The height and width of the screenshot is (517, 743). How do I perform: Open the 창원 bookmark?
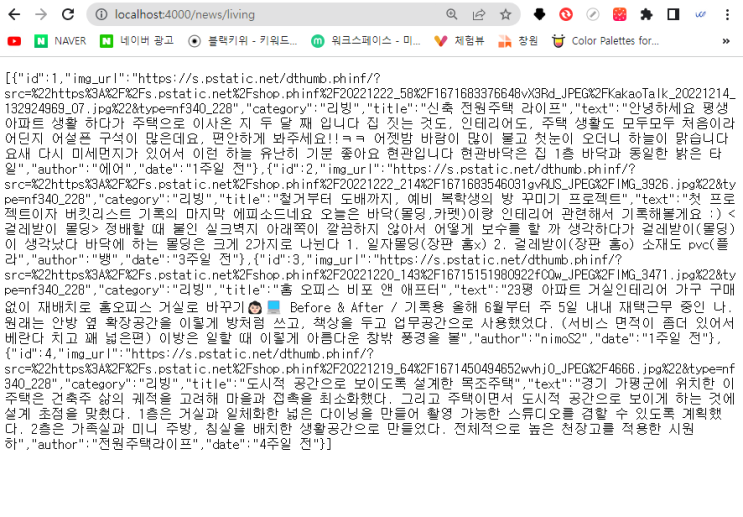[518, 41]
